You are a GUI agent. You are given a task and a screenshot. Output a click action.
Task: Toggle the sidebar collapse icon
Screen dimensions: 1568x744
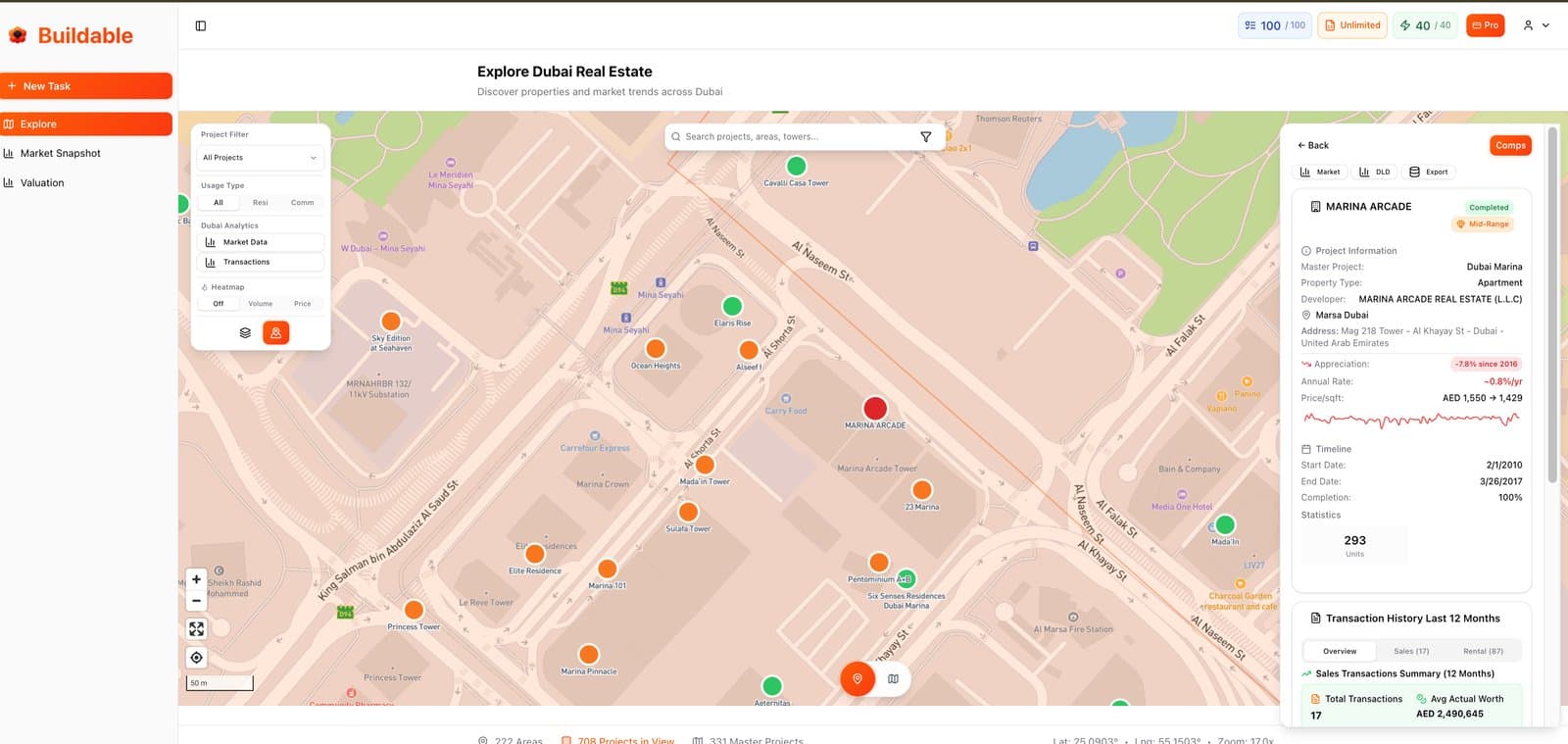pyautogui.click(x=201, y=25)
